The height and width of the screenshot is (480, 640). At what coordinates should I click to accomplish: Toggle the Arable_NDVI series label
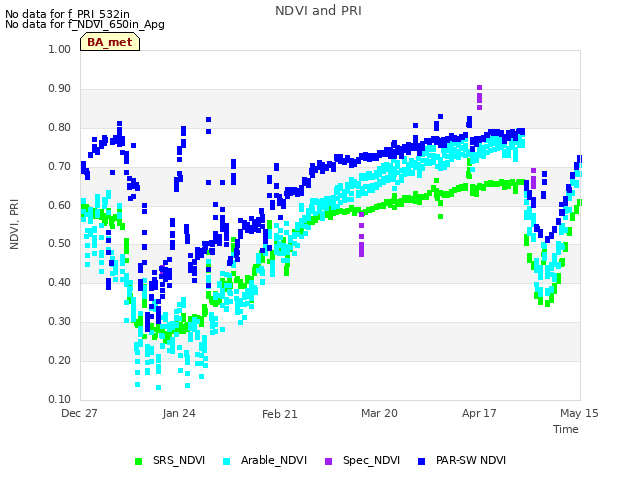pyautogui.click(x=274, y=460)
